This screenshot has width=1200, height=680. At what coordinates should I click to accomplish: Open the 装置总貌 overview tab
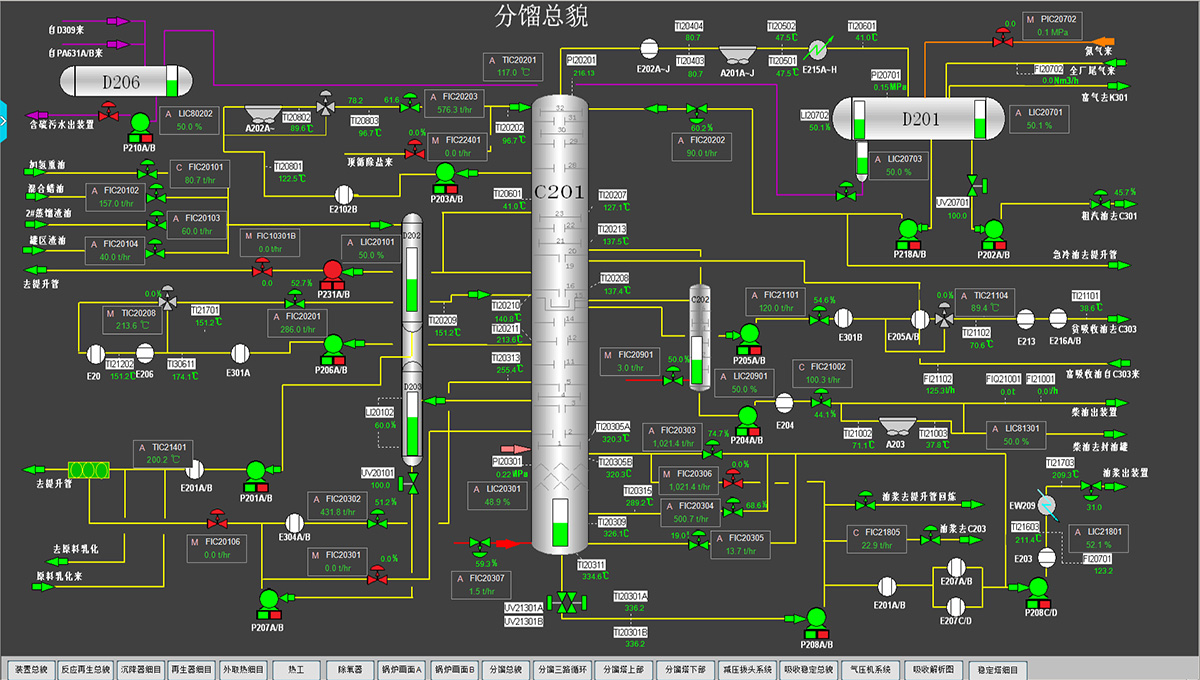(x=28, y=669)
